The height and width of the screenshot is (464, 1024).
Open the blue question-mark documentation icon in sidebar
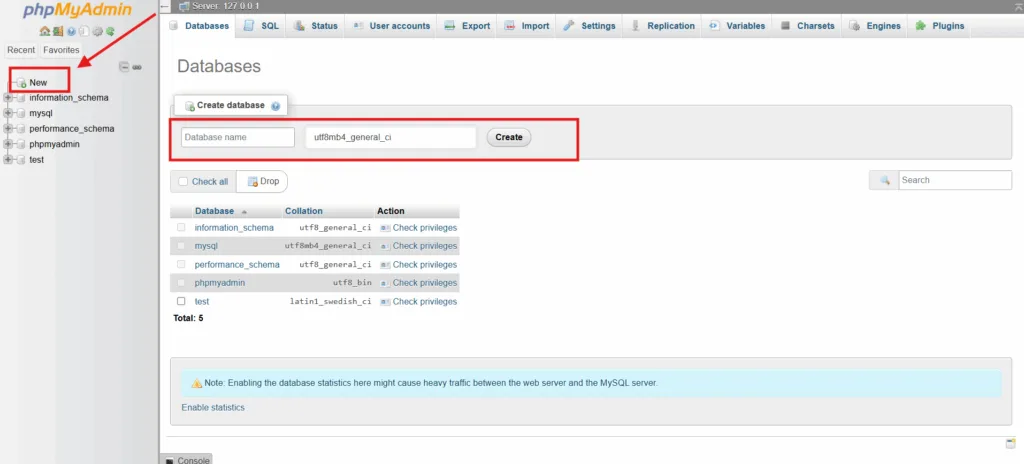pyautogui.click(x=71, y=31)
